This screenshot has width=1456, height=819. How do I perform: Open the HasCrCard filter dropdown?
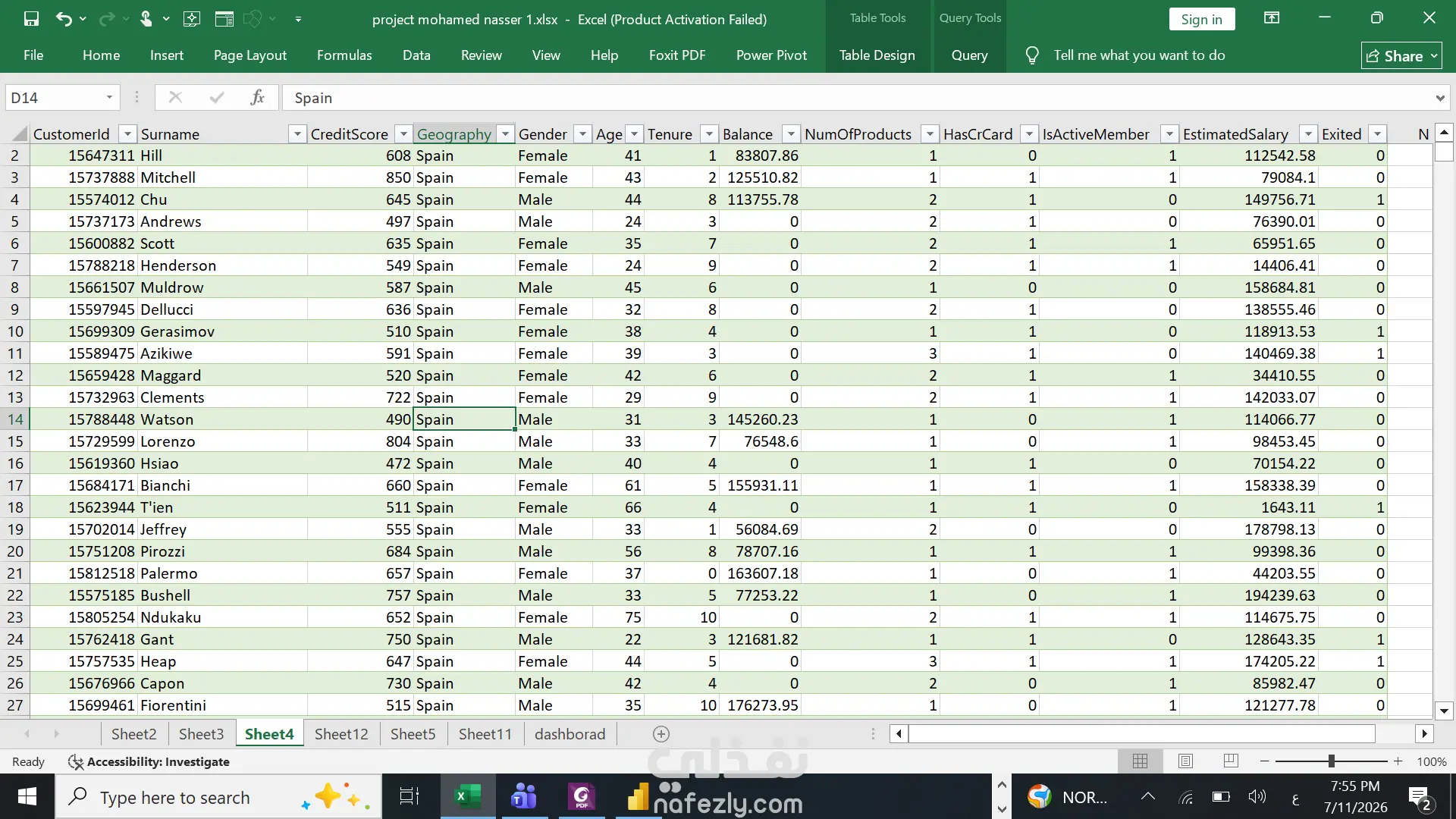tap(1029, 134)
